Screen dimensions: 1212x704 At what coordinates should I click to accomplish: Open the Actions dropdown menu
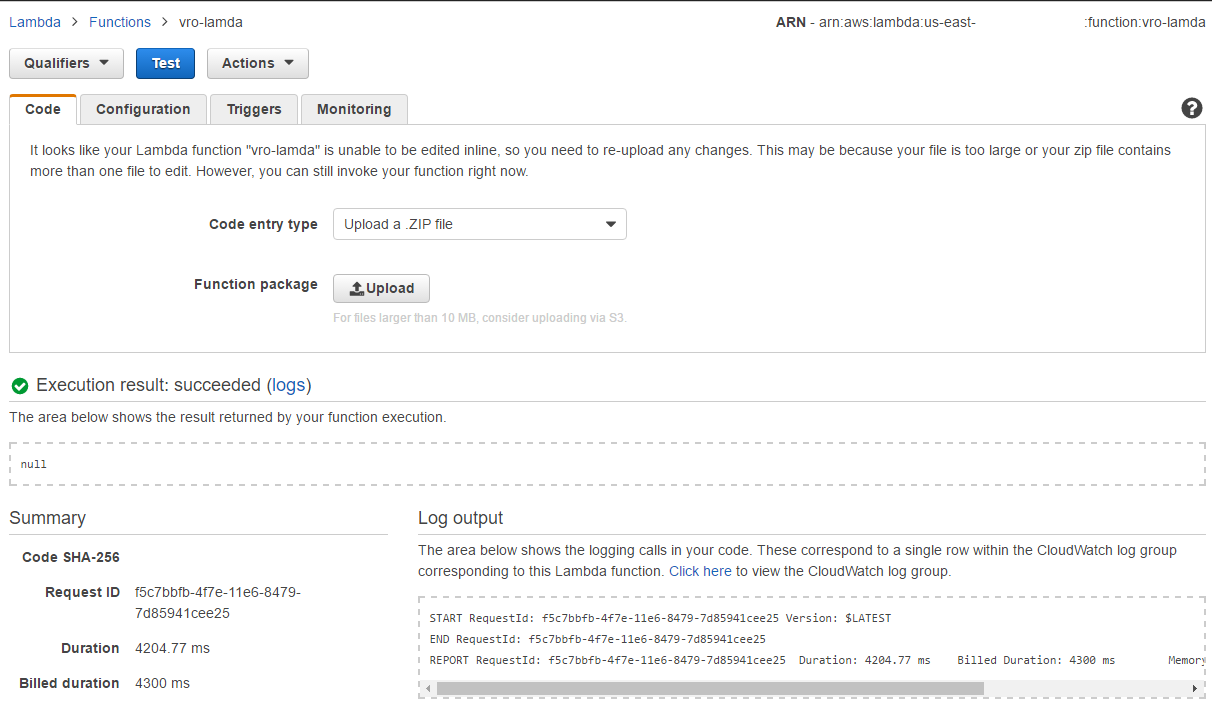pos(257,63)
